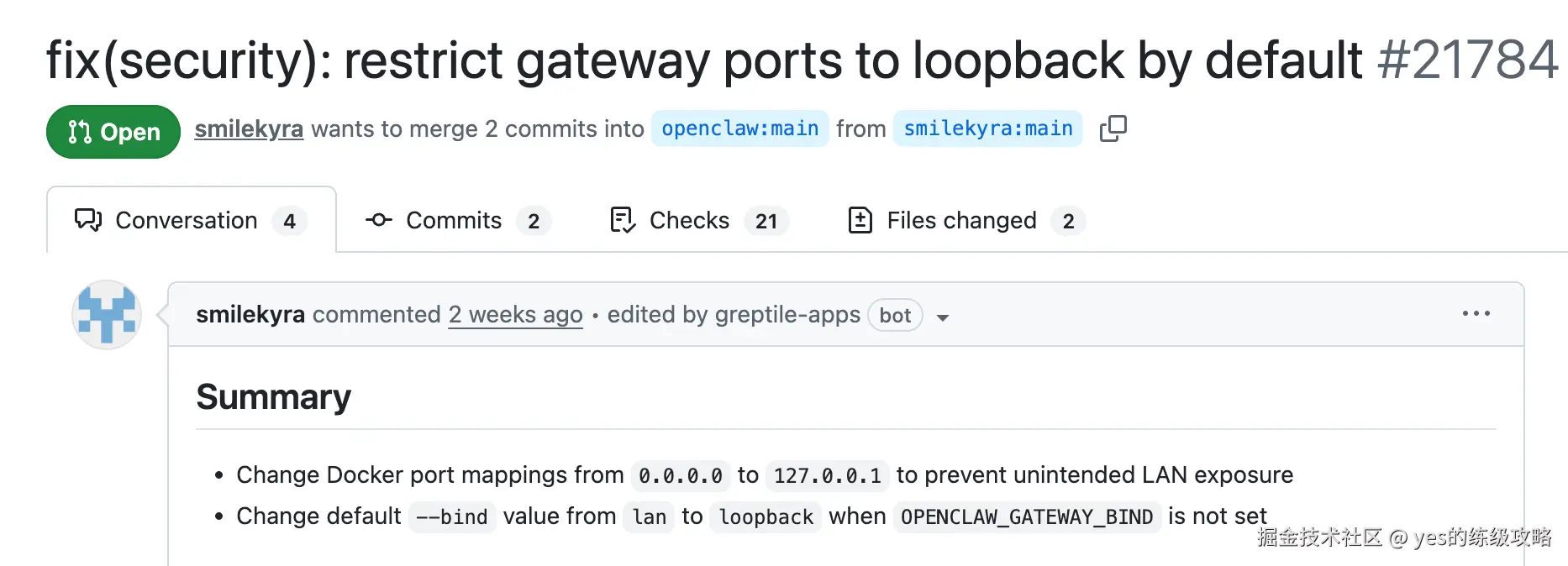Copy the head branch name icon

click(1113, 128)
